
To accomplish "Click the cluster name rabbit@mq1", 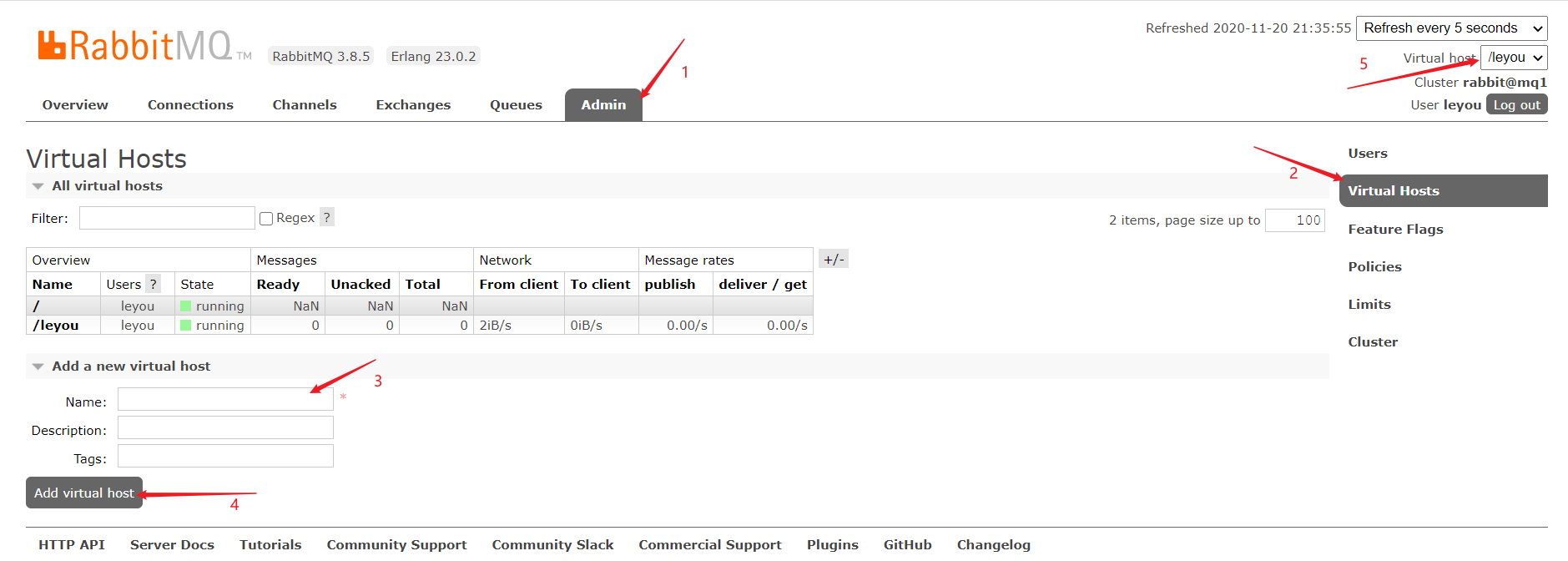I will 1505,82.
